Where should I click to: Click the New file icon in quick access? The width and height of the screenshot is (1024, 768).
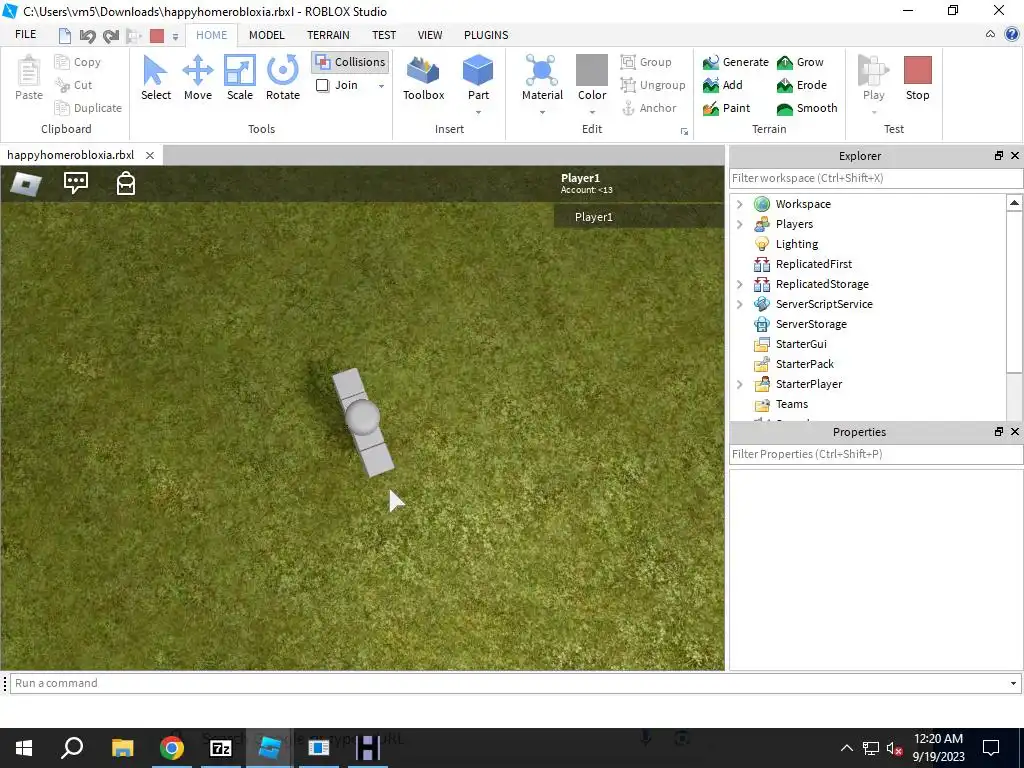point(65,35)
